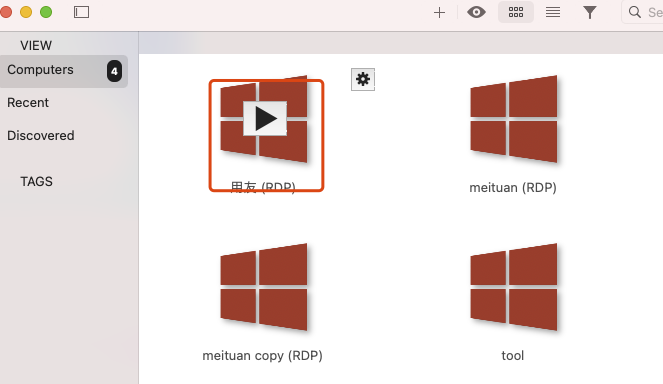Focus the search field

coord(642,12)
